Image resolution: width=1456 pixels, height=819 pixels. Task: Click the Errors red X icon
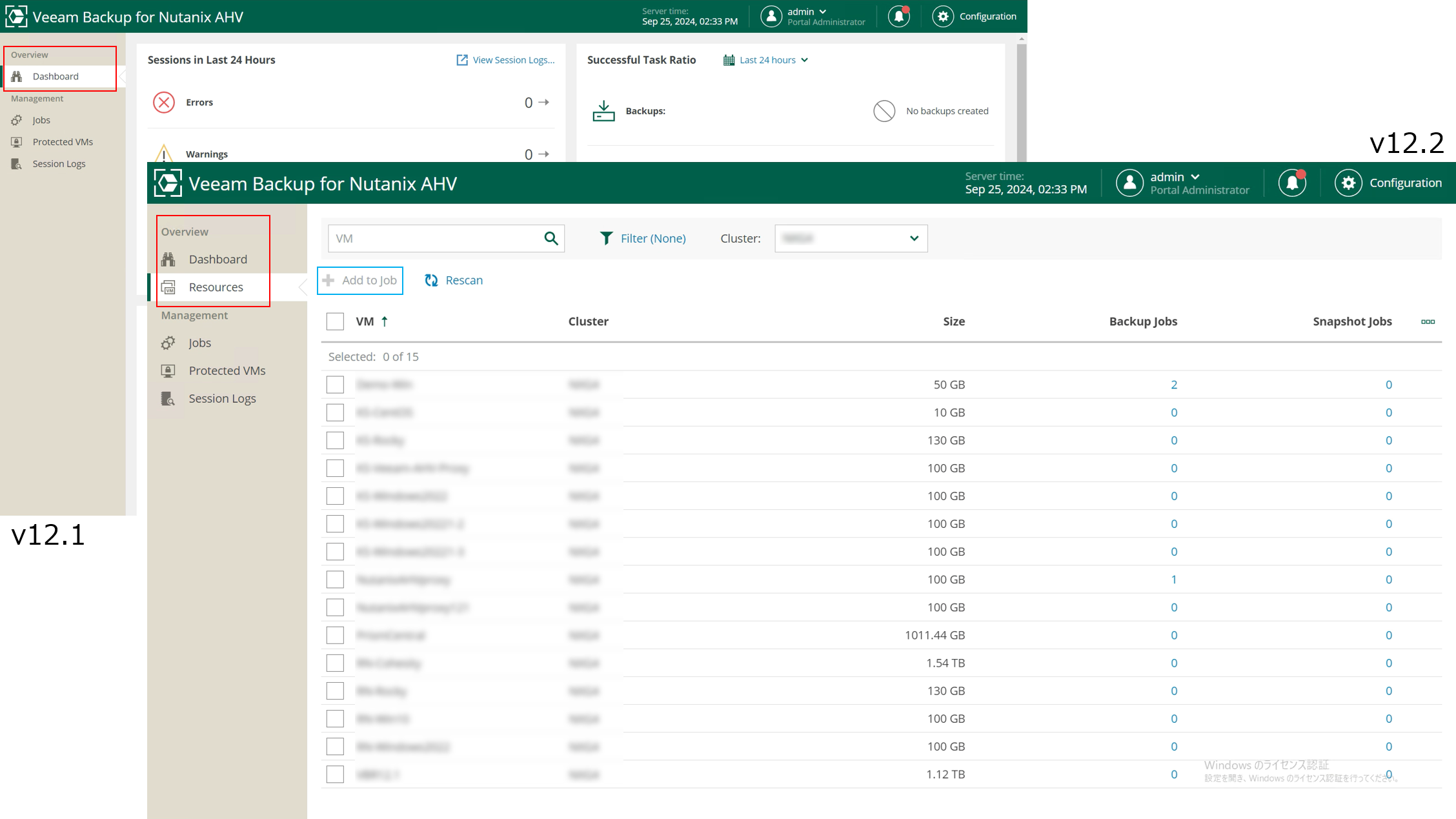tap(164, 102)
